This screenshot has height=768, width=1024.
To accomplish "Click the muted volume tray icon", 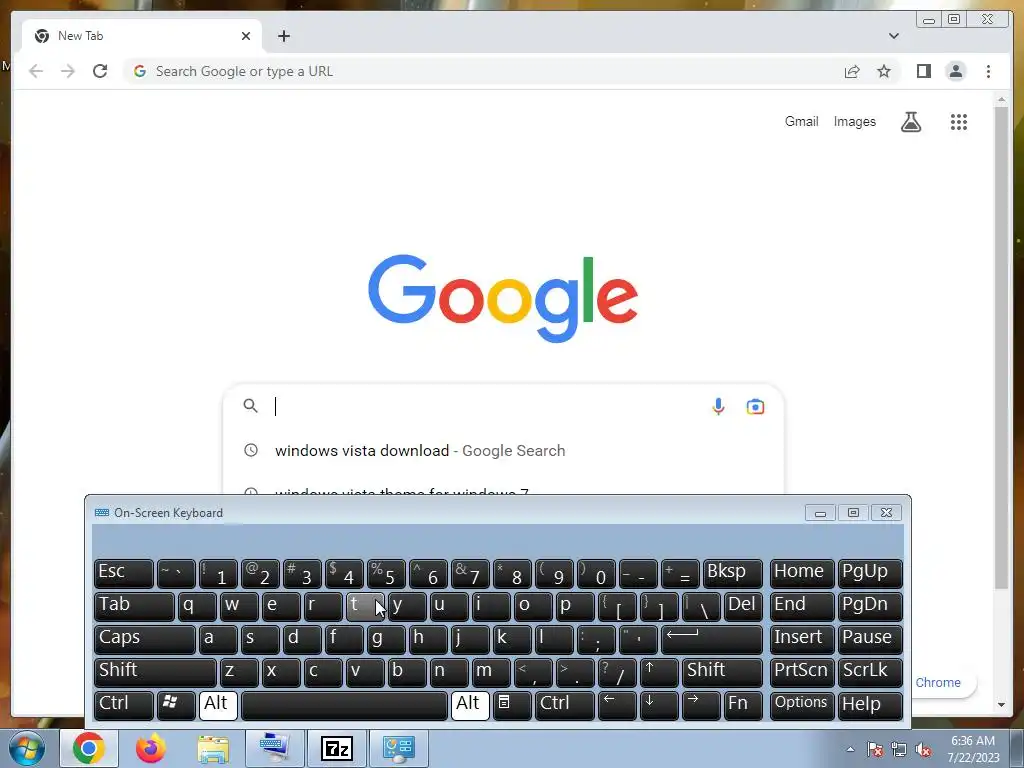I will [x=923, y=749].
